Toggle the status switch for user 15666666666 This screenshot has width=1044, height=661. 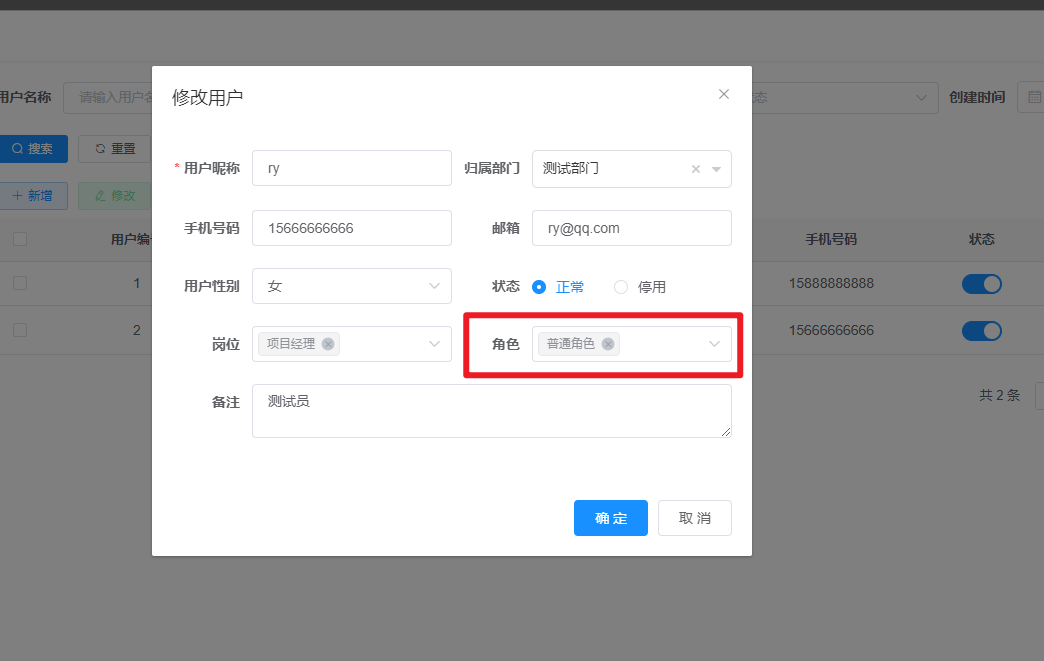981,330
